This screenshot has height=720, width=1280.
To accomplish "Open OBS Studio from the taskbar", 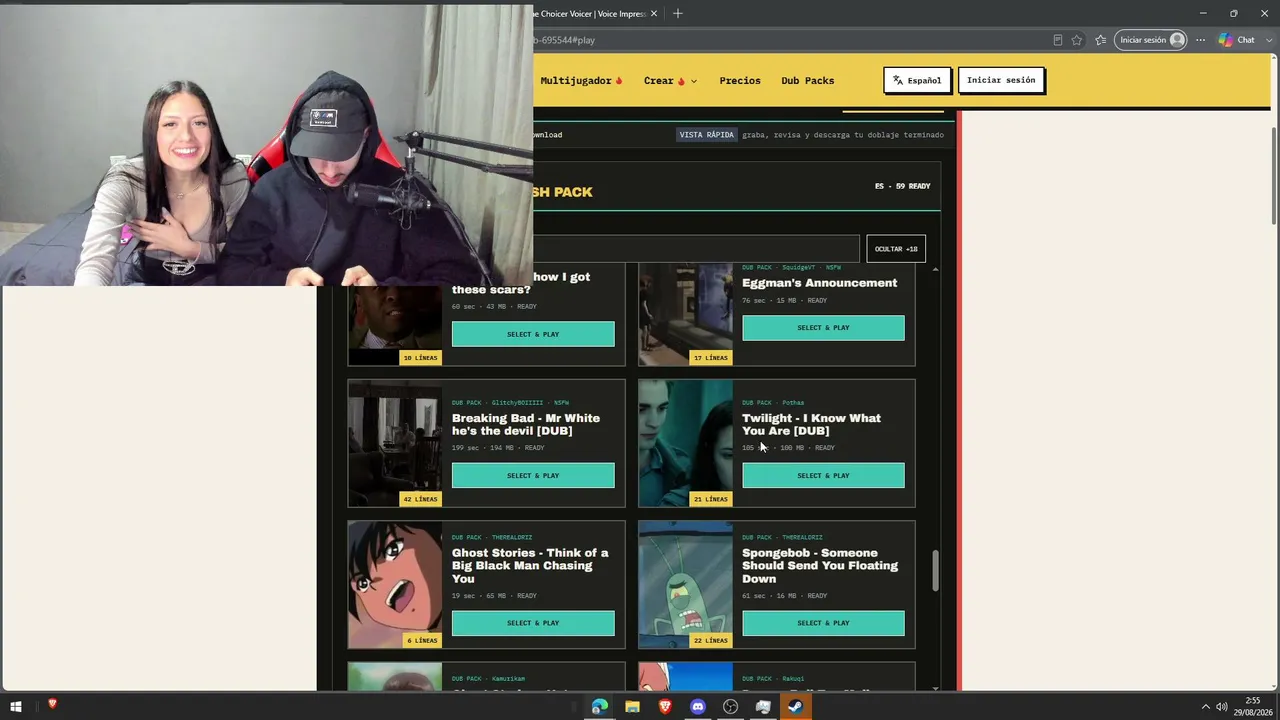I will [x=731, y=707].
